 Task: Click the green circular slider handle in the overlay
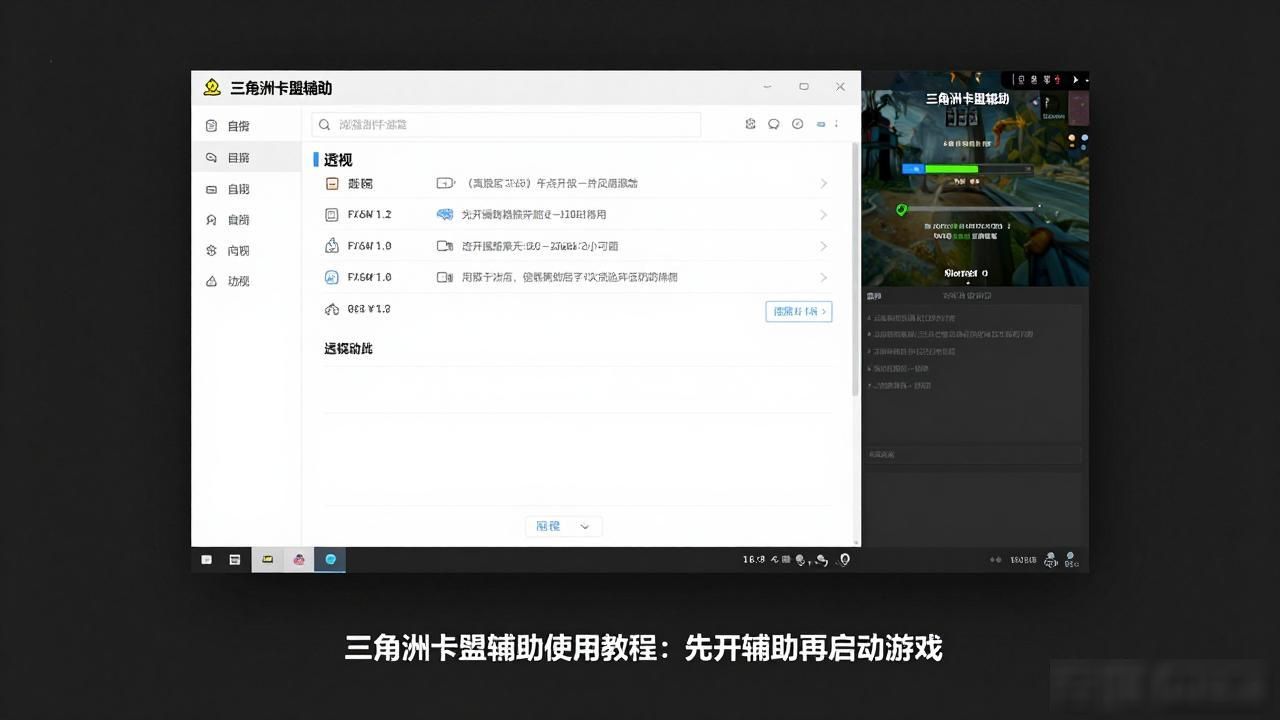point(901,210)
